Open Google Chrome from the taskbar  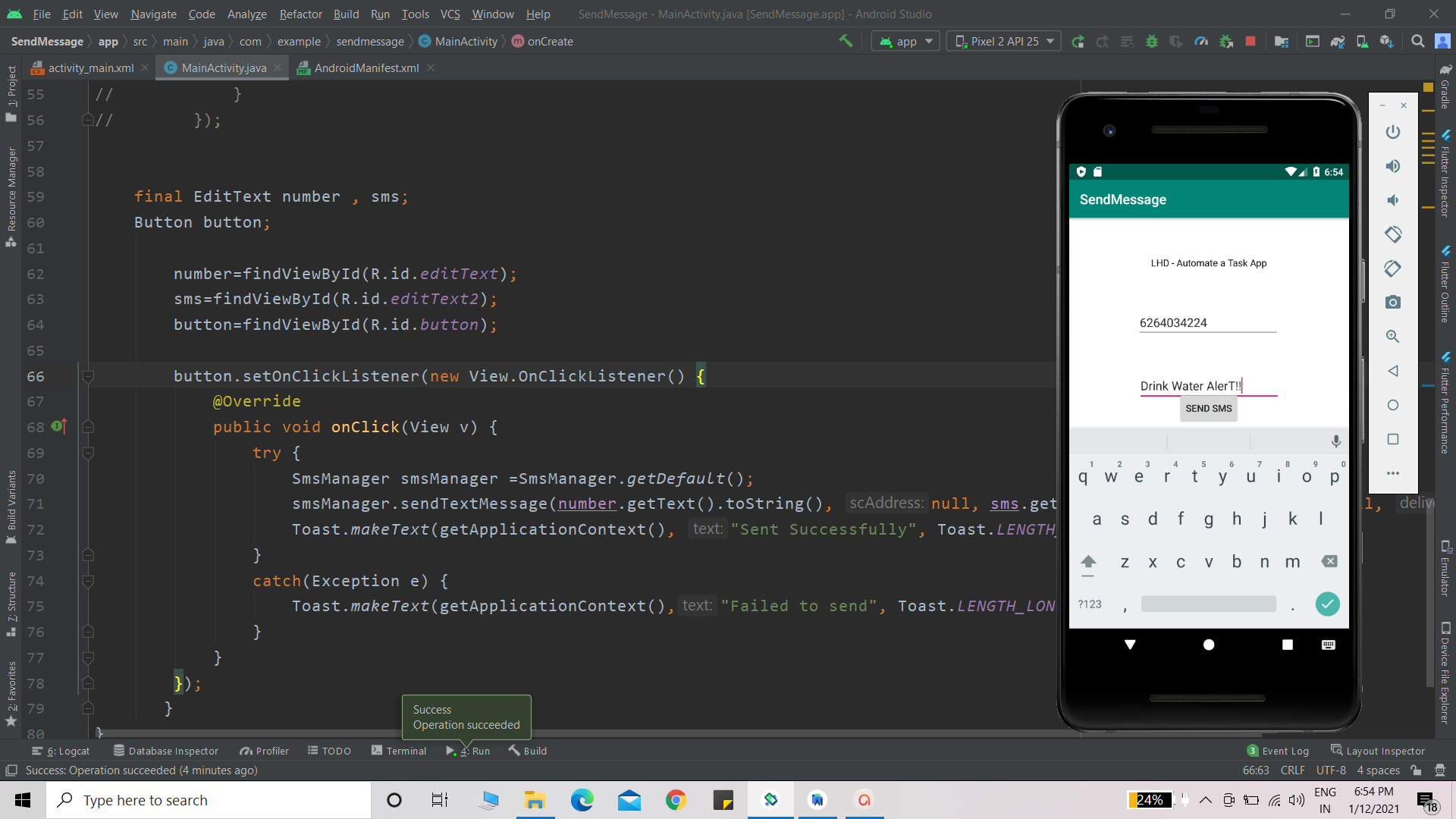pos(676,800)
